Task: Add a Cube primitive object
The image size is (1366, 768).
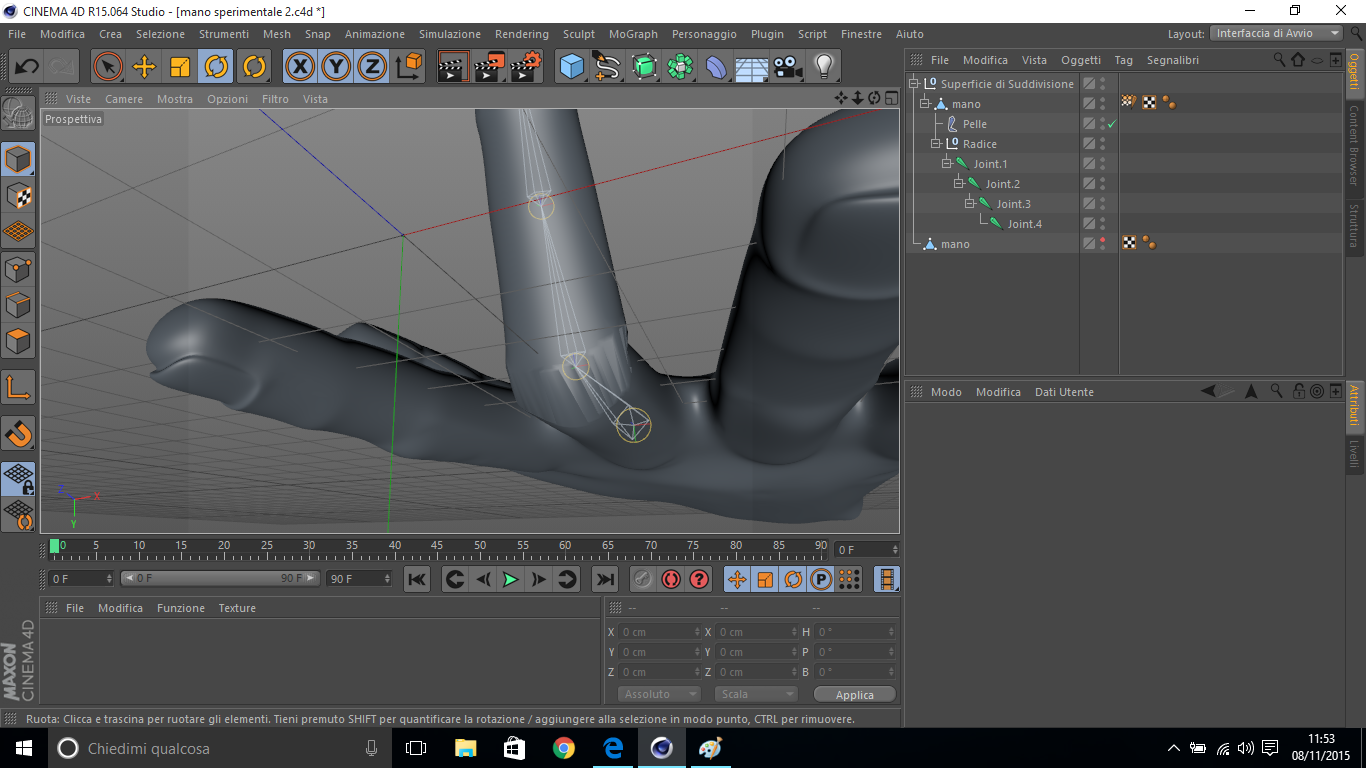Action: pyautogui.click(x=572, y=67)
